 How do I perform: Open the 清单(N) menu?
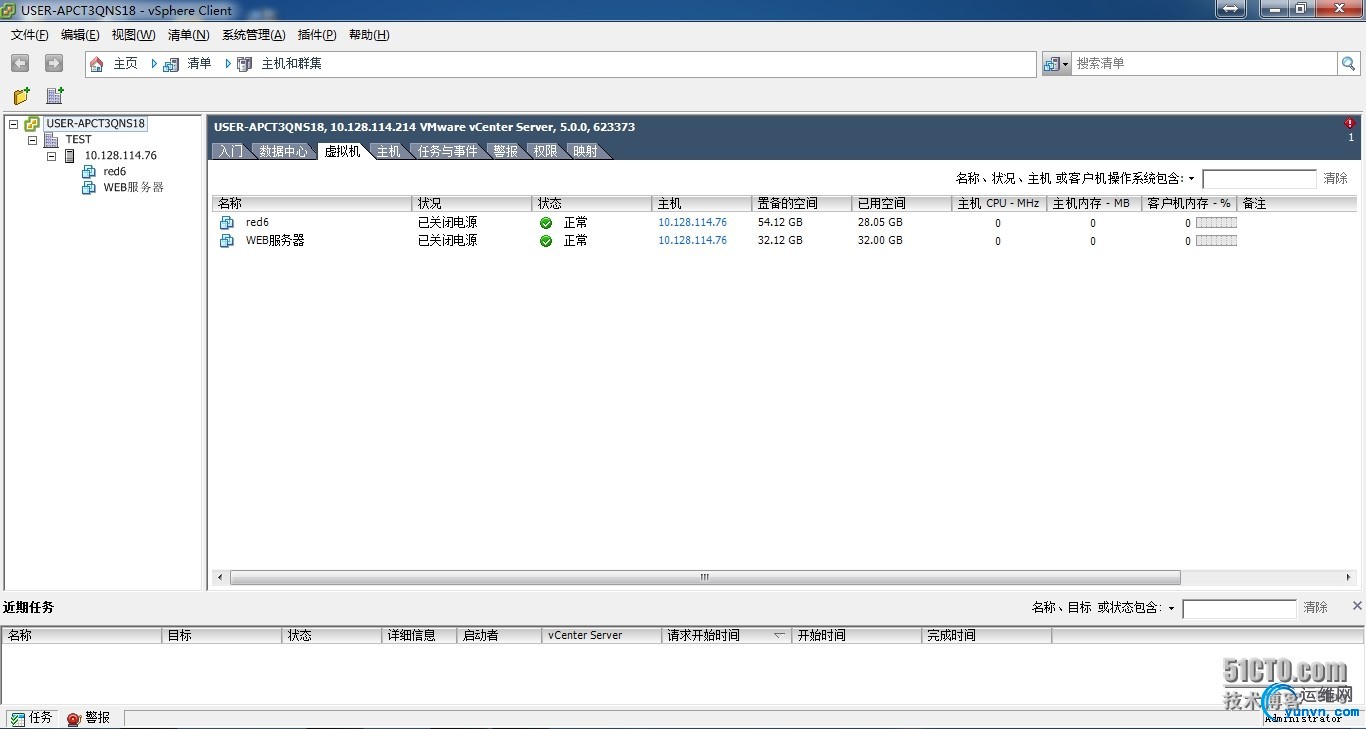coord(188,35)
